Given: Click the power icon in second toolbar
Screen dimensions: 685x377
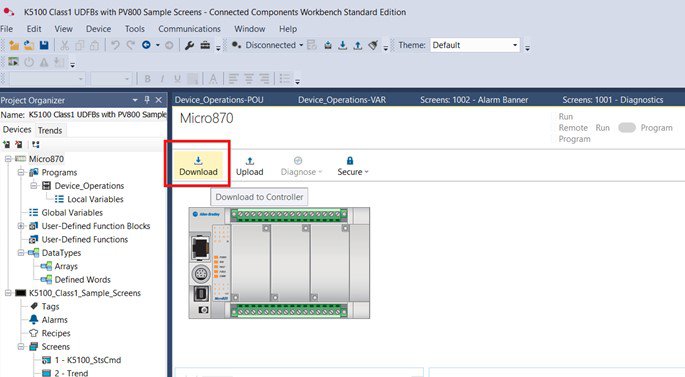Looking at the screenshot, I should click(29, 62).
